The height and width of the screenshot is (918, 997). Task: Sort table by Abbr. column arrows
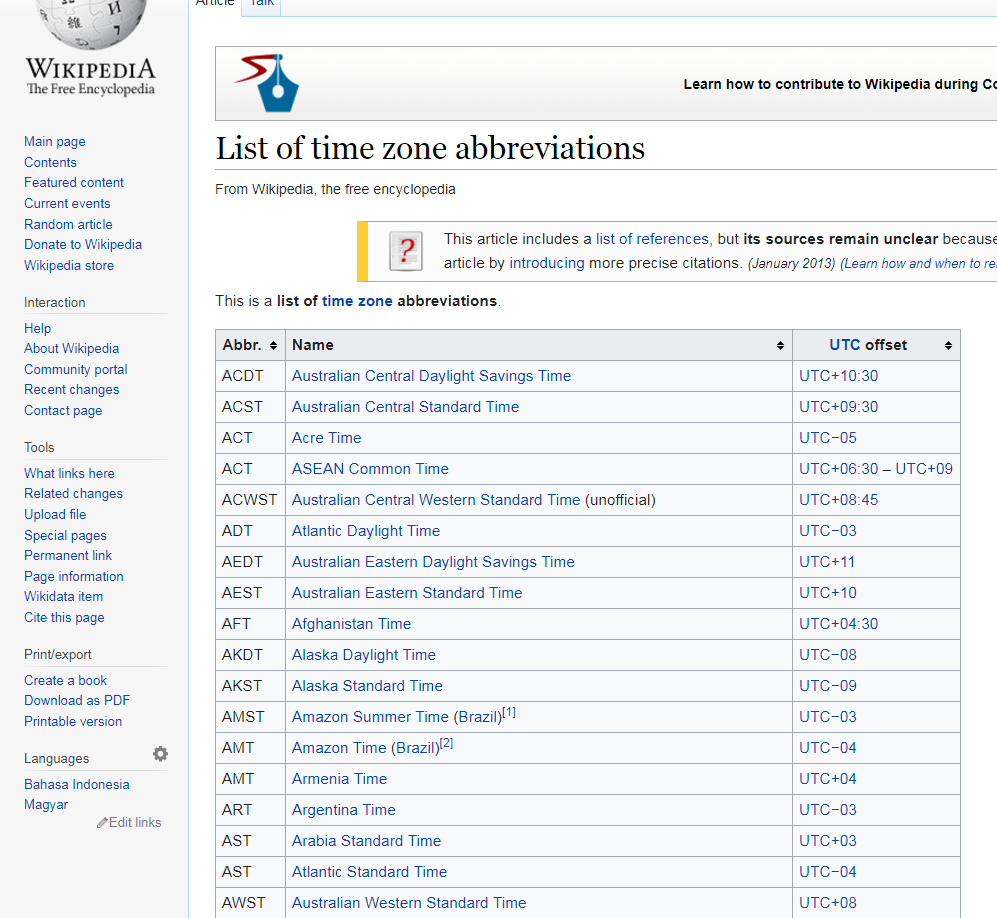click(x=274, y=346)
